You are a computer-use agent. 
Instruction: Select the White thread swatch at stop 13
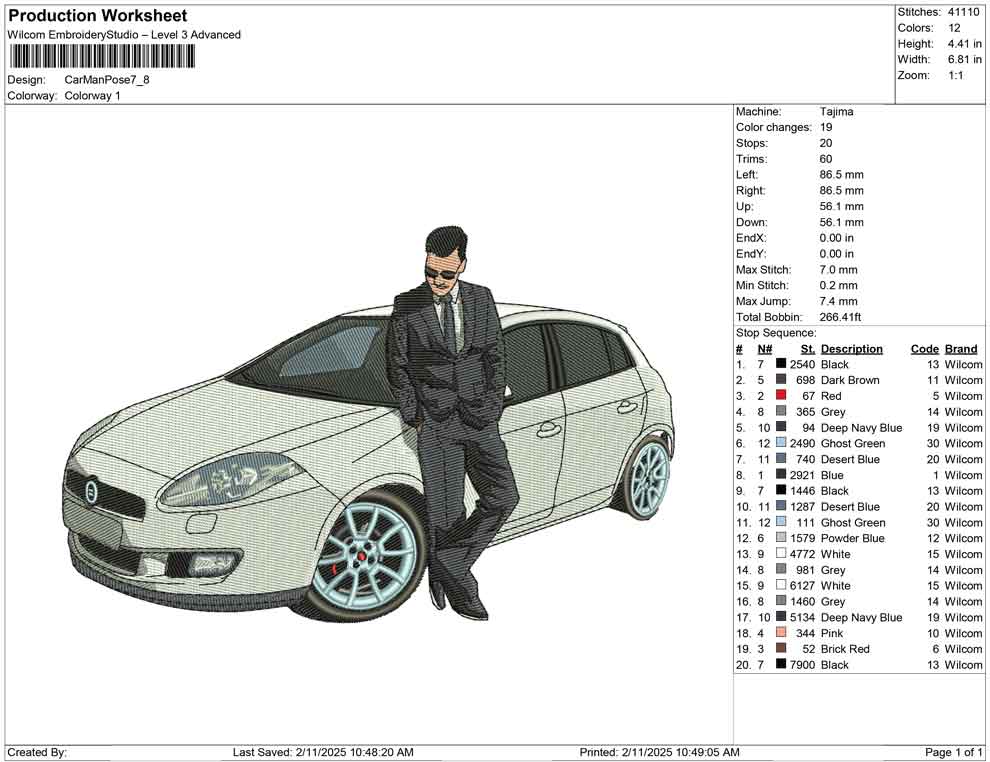pos(783,553)
